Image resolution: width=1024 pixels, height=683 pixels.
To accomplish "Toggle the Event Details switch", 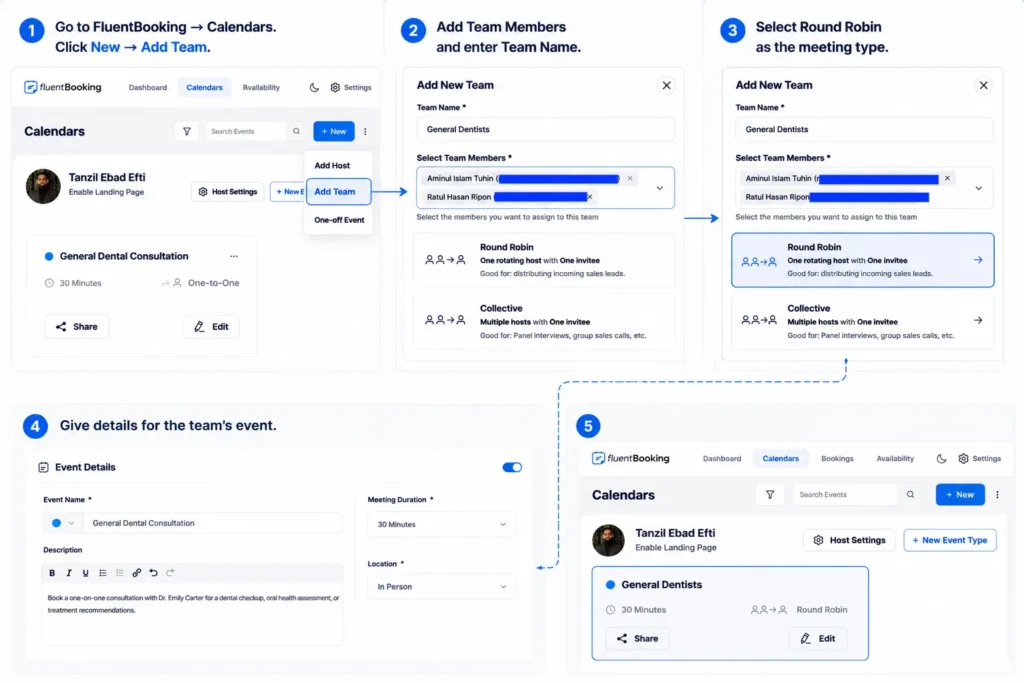I will 512,467.
